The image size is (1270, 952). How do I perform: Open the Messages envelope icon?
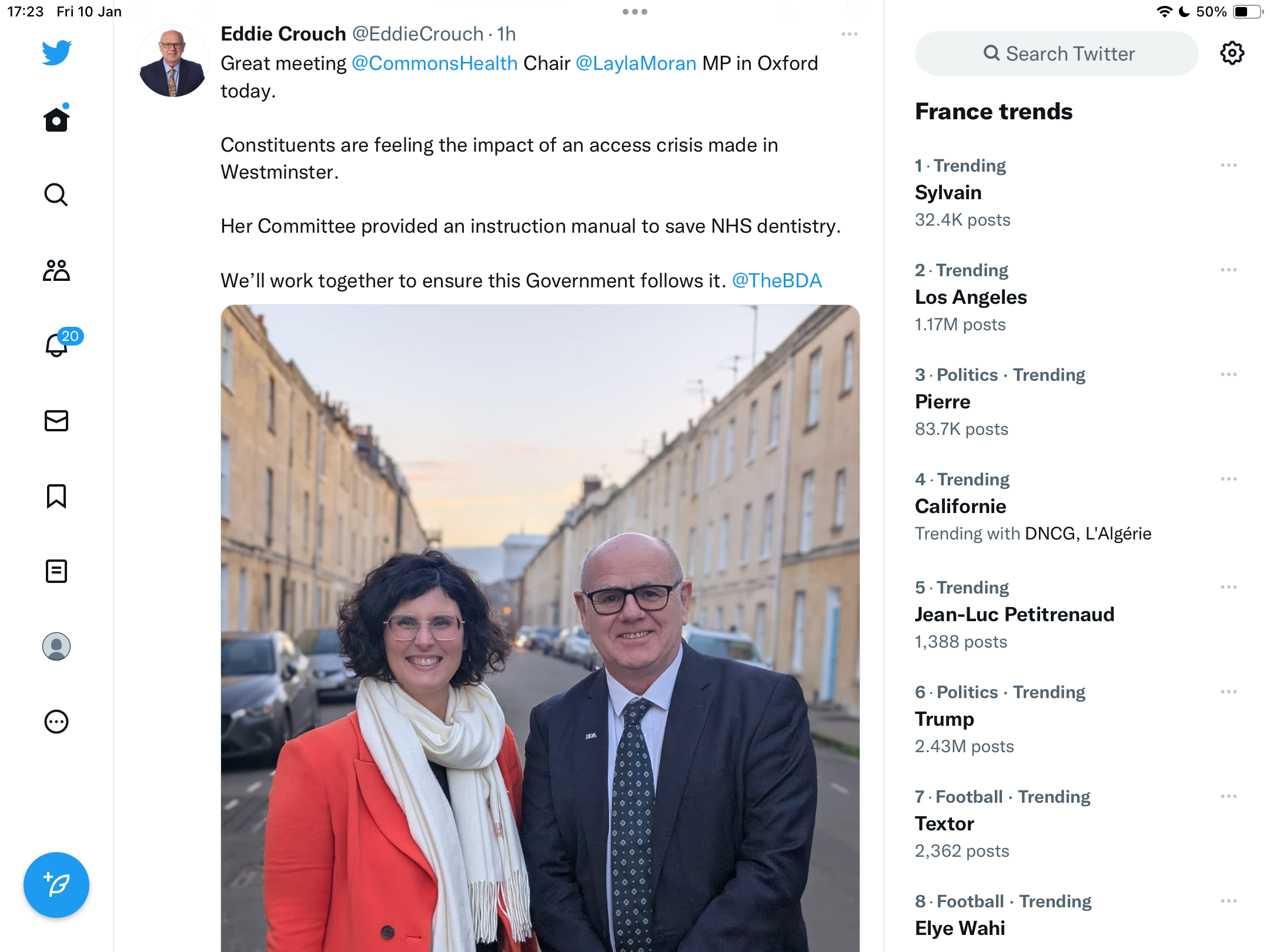click(x=56, y=421)
